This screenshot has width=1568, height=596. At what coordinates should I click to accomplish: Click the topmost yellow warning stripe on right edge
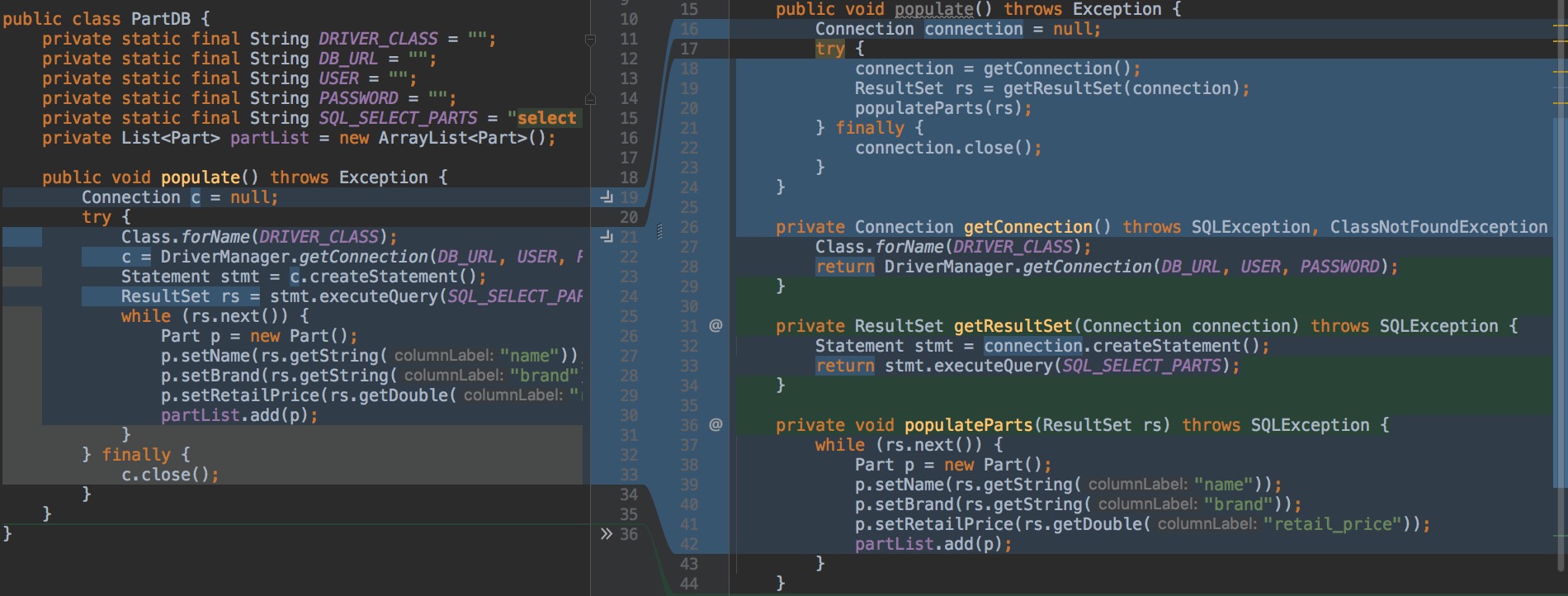pyautogui.click(x=1559, y=26)
